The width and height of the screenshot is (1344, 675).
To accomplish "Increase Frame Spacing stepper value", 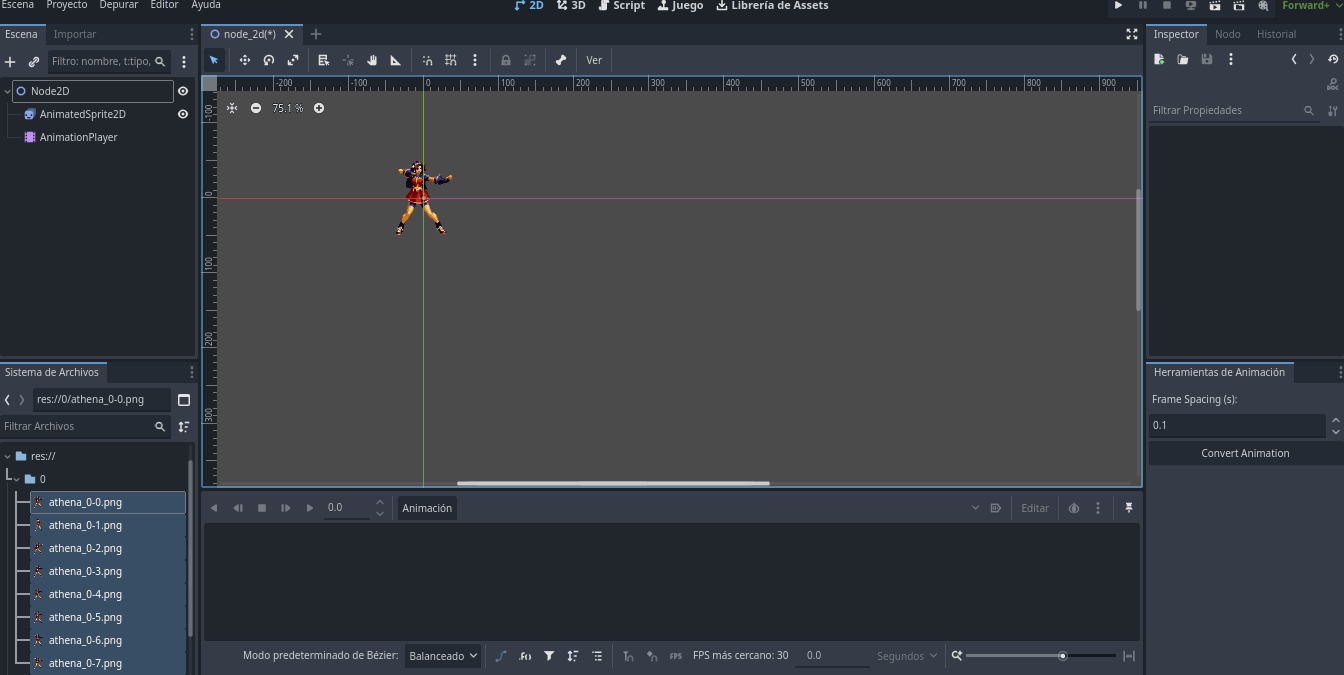I will (x=1336, y=421).
